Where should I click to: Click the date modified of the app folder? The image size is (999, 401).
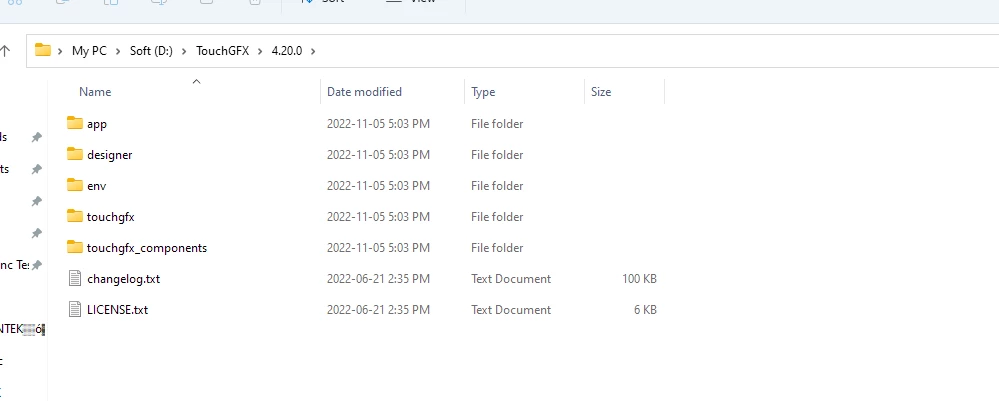pos(378,124)
